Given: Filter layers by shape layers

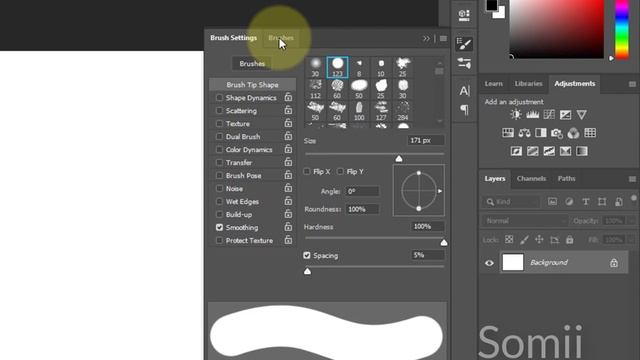Looking at the screenshot, I should [602, 202].
